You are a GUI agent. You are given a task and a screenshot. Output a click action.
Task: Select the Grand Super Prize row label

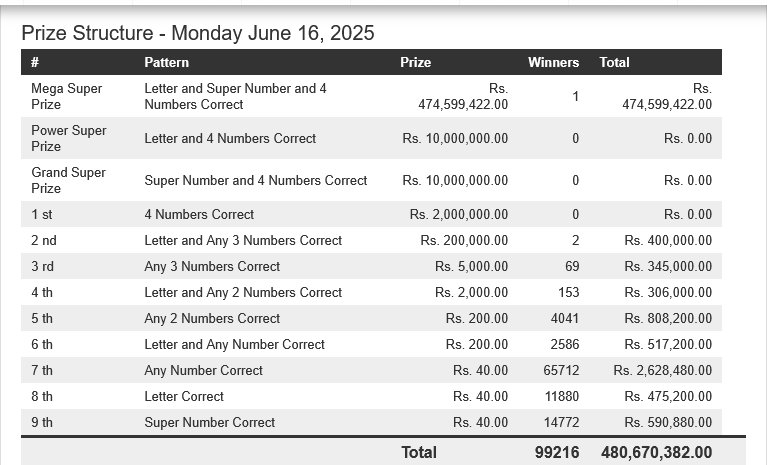(x=68, y=180)
